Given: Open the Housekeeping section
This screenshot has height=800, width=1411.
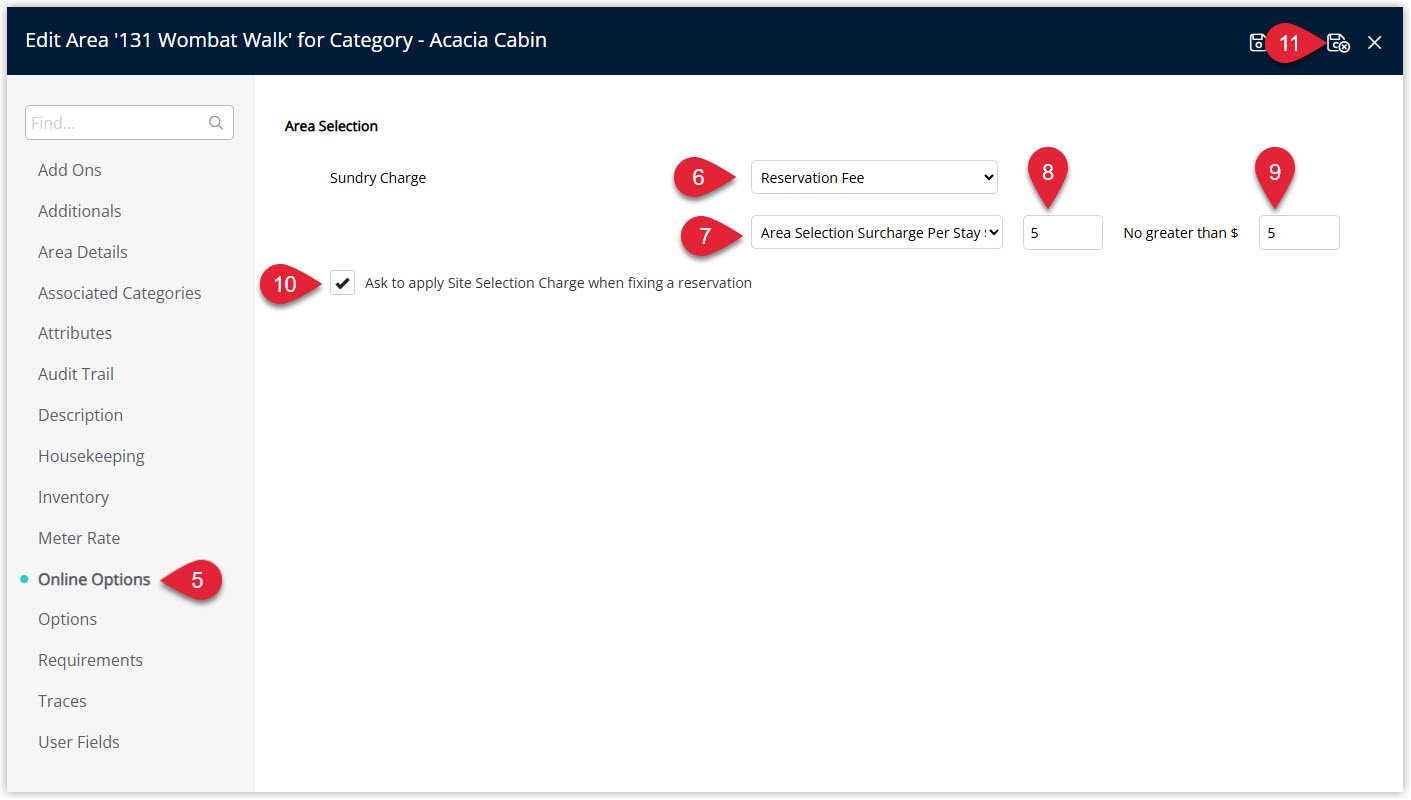Looking at the screenshot, I should point(91,456).
